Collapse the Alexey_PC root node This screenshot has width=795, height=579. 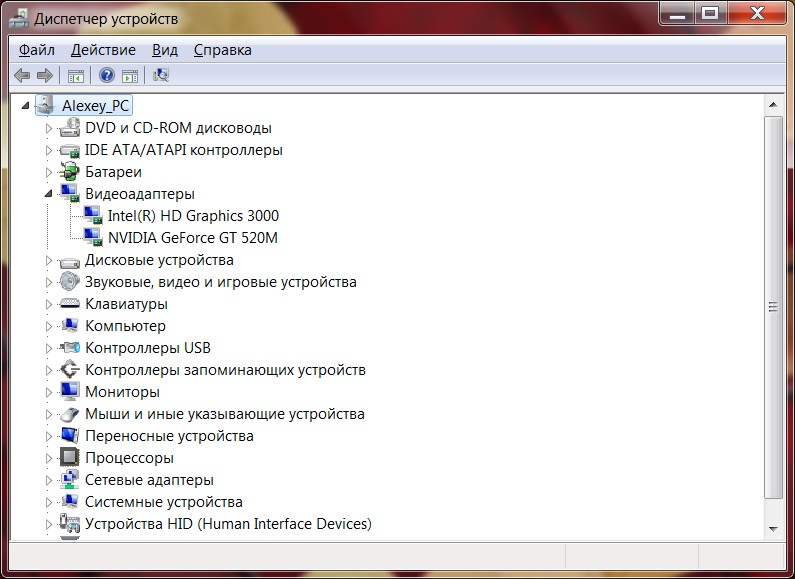[26, 105]
